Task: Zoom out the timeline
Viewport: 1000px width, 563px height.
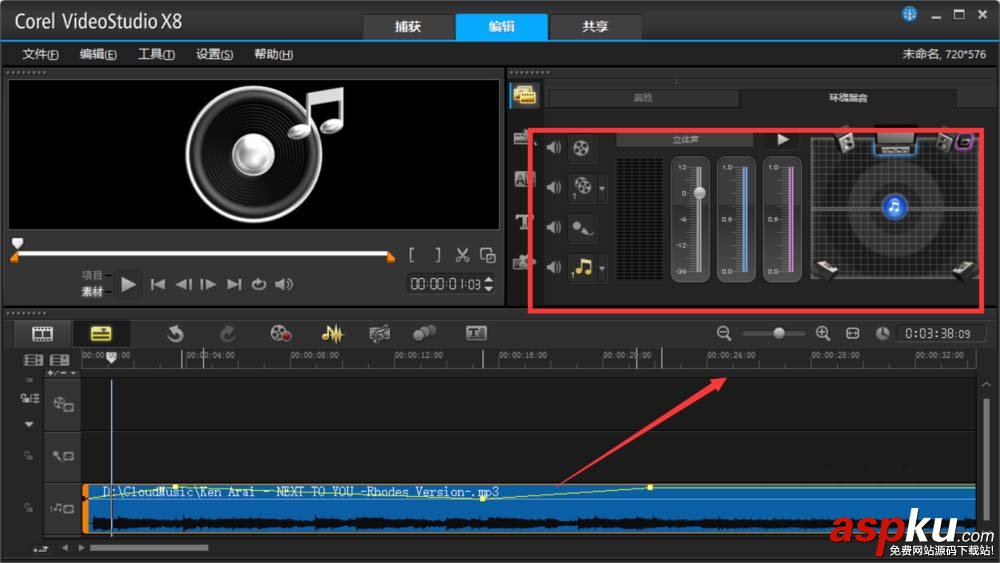Action: [x=723, y=333]
